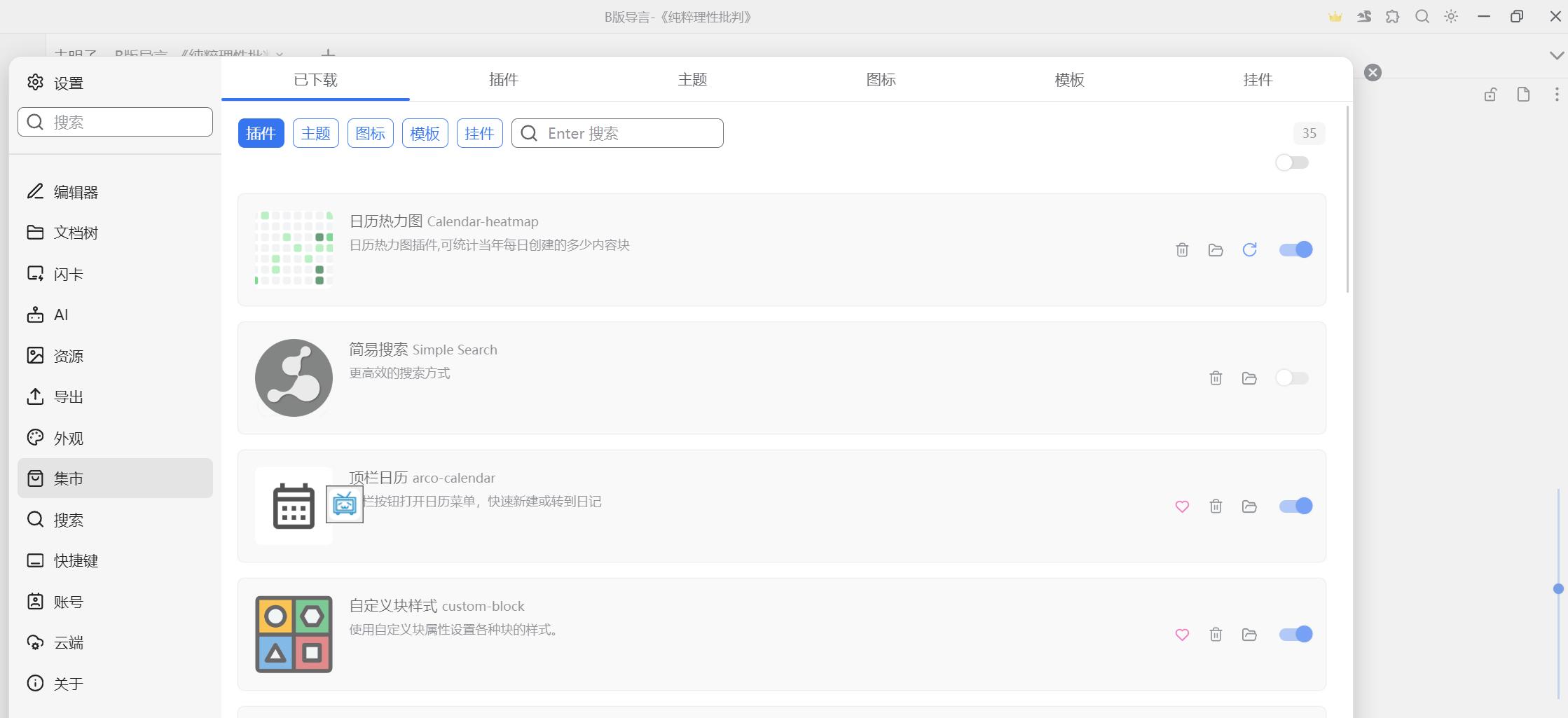Open the Calendar-heatmap plugin folder
Screen dimensions: 1568x718
tap(1216, 250)
